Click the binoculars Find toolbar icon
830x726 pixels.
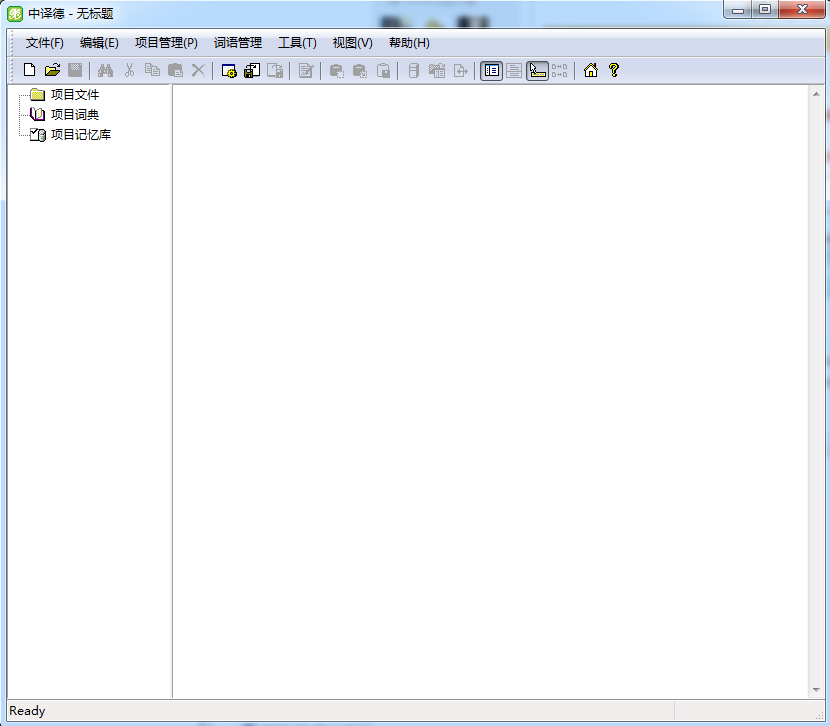pyautogui.click(x=105, y=70)
